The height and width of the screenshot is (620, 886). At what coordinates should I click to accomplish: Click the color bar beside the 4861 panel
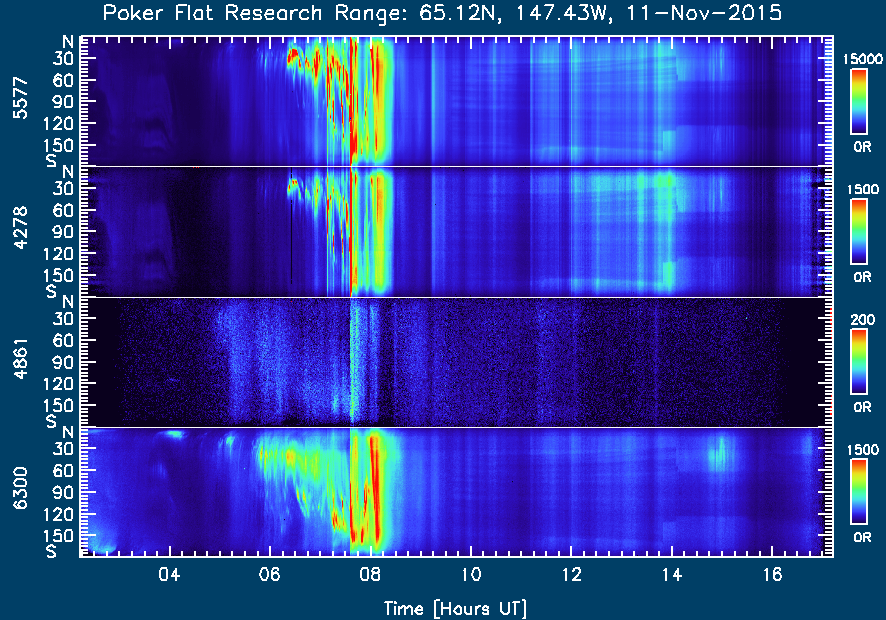coord(859,362)
